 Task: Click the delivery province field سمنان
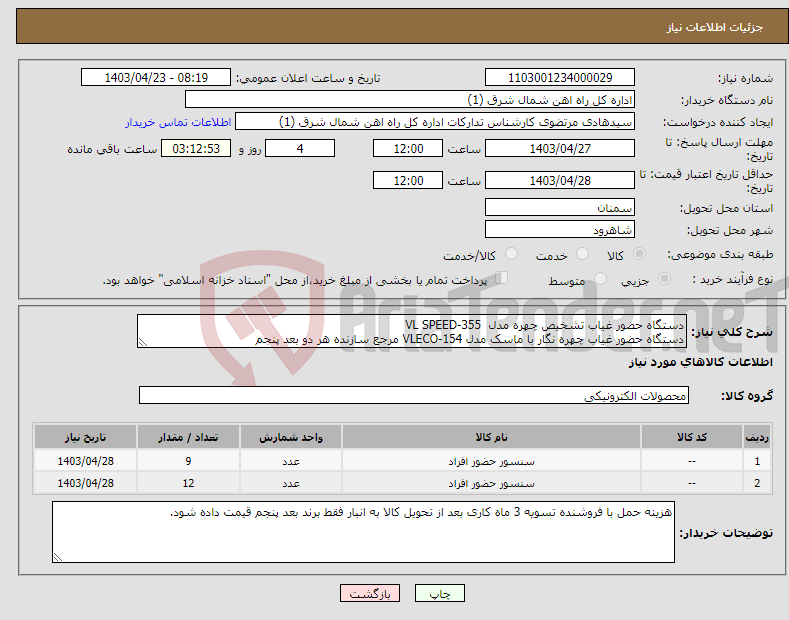[x=560, y=207]
